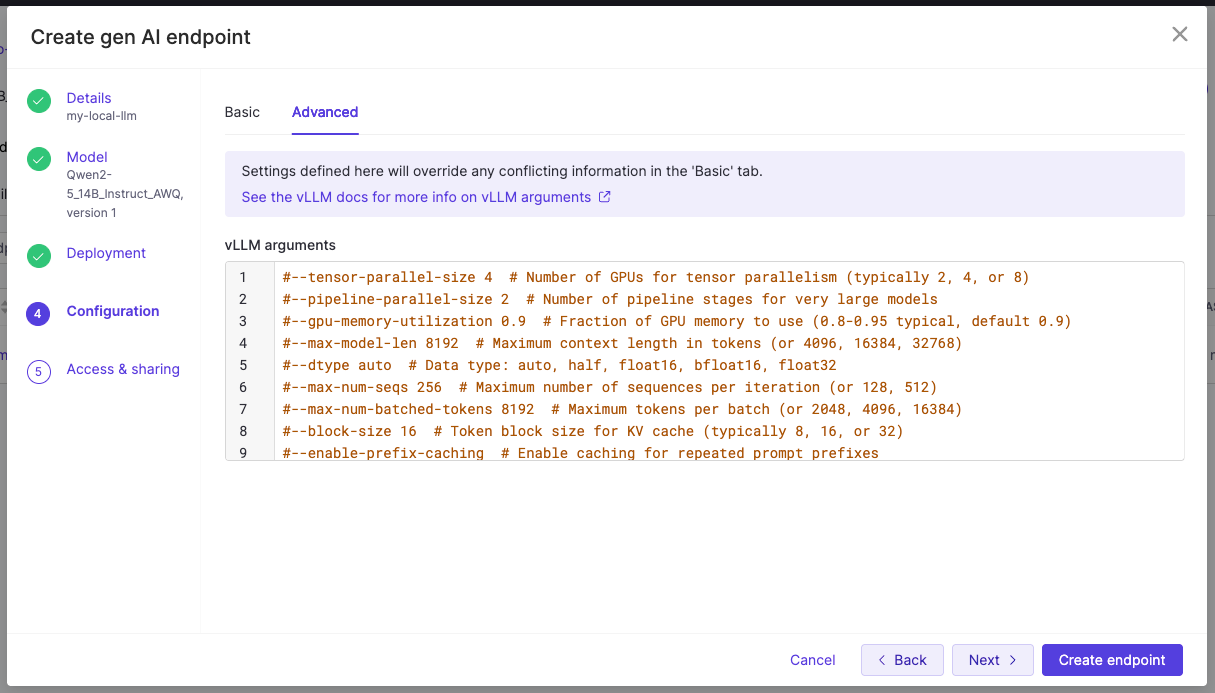Image resolution: width=1215 pixels, height=693 pixels.
Task: Open the Access & sharing step
Action: 123,369
